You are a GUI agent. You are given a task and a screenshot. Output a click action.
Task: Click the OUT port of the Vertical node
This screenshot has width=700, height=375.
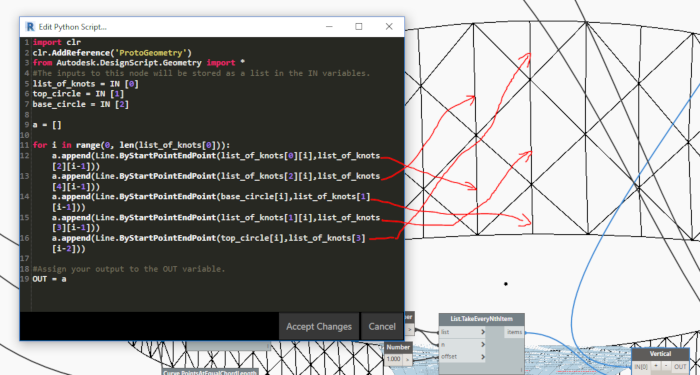680,367
